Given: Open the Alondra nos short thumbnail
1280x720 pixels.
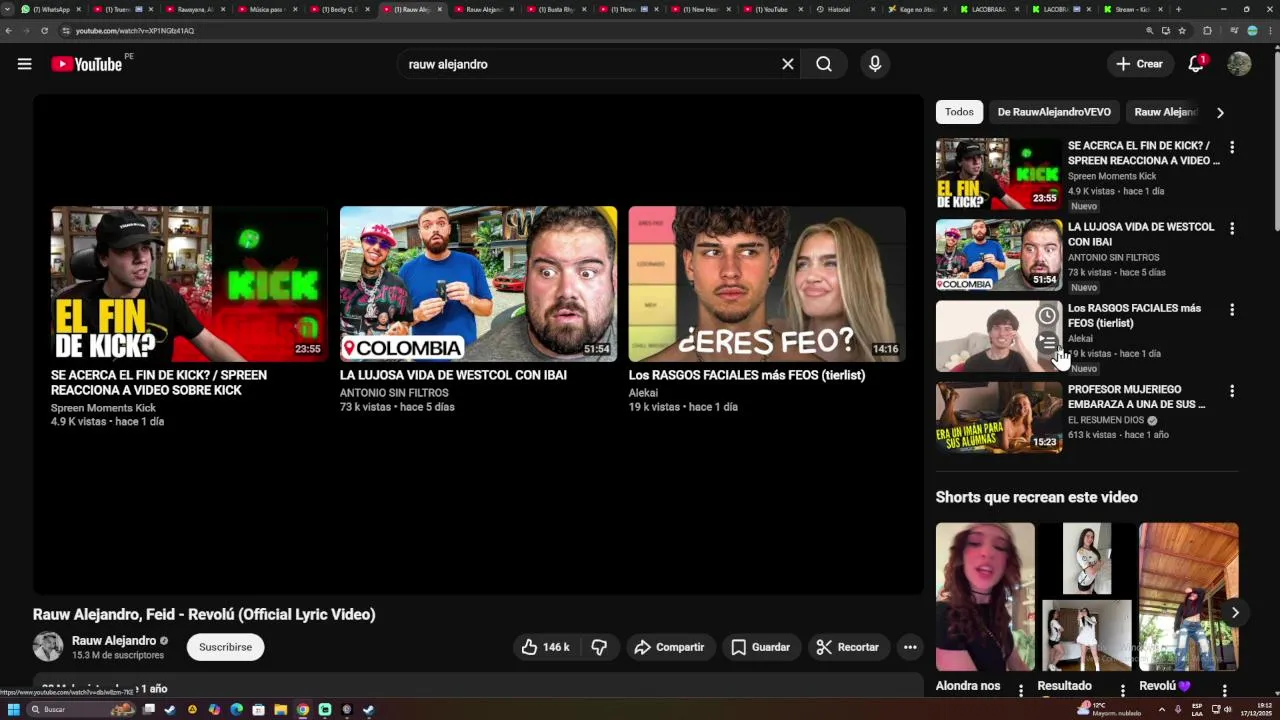Looking at the screenshot, I should (985, 596).
